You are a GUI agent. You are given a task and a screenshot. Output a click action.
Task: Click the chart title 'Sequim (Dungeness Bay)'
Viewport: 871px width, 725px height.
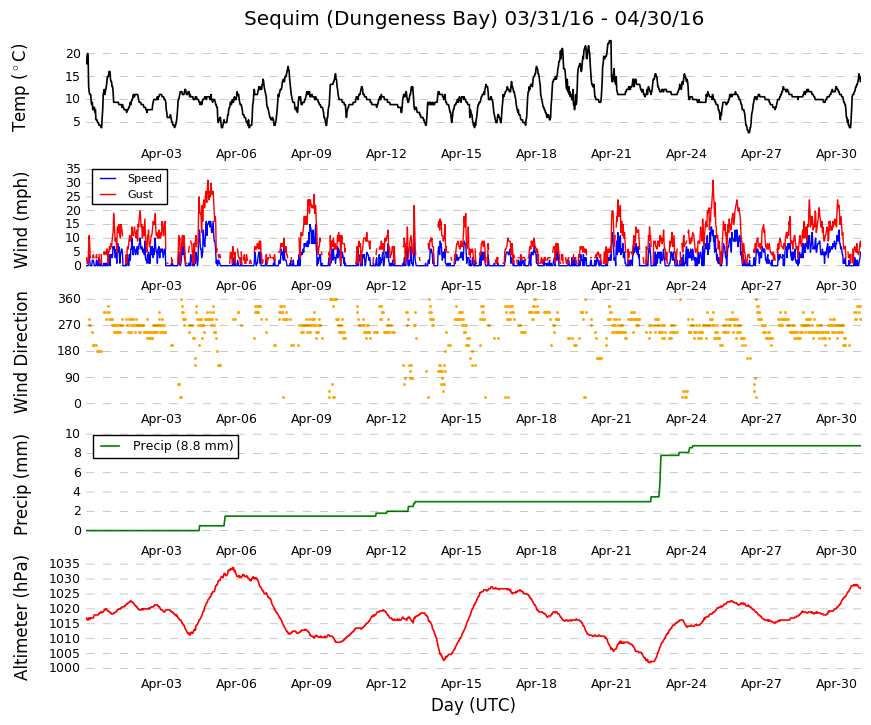click(x=371, y=19)
